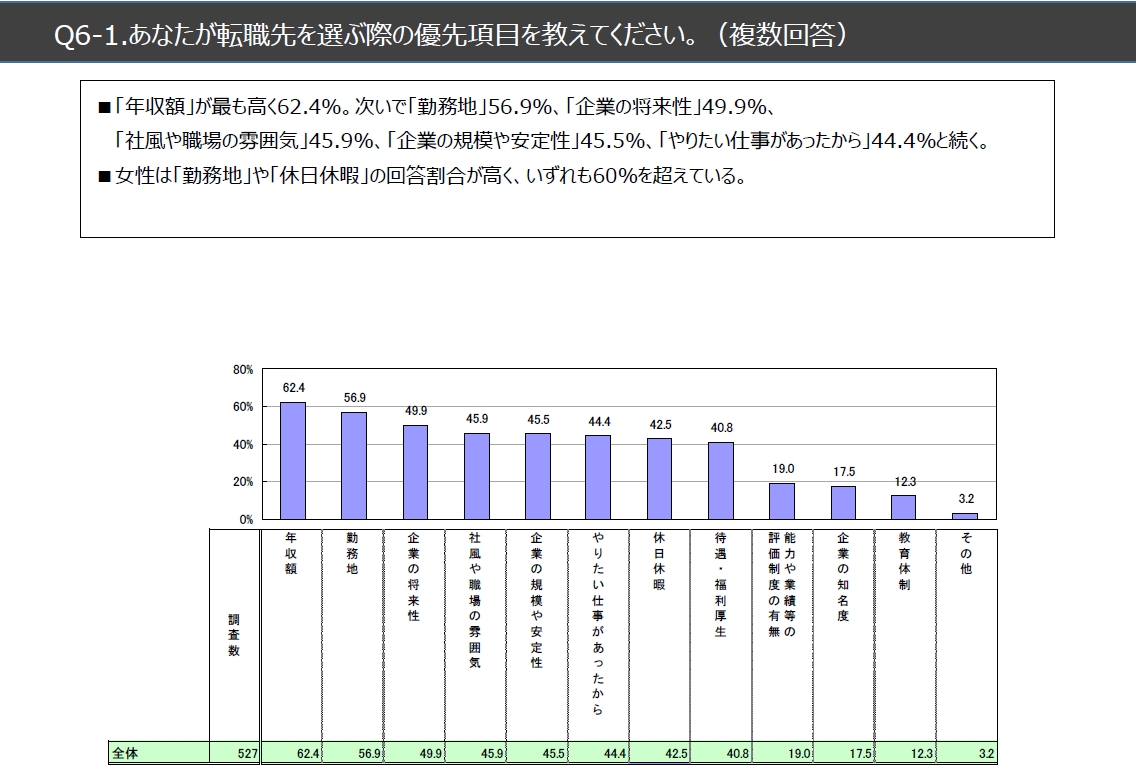The image size is (1136, 765).
Task: Click the 527 survey count cell
Action: [x=234, y=753]
